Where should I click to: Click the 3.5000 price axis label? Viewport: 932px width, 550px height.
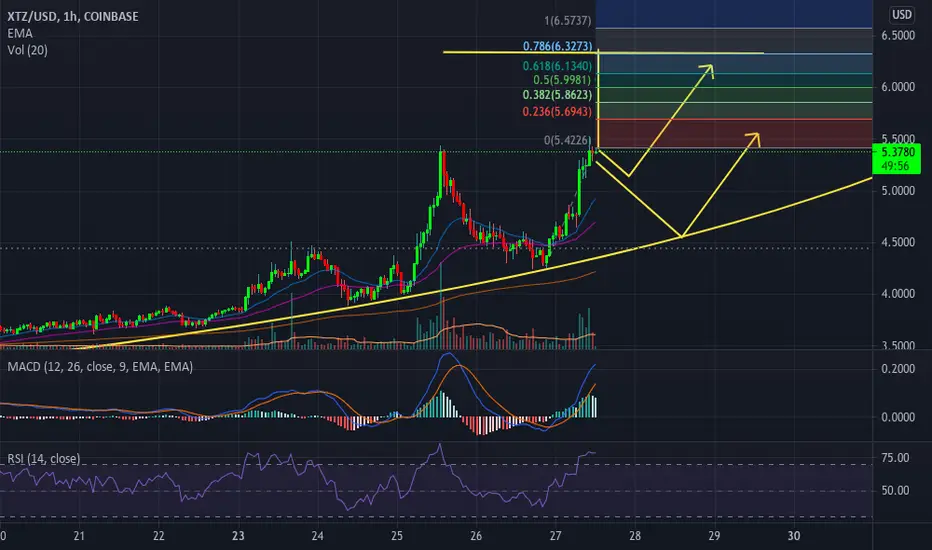(x=898, y=345)
